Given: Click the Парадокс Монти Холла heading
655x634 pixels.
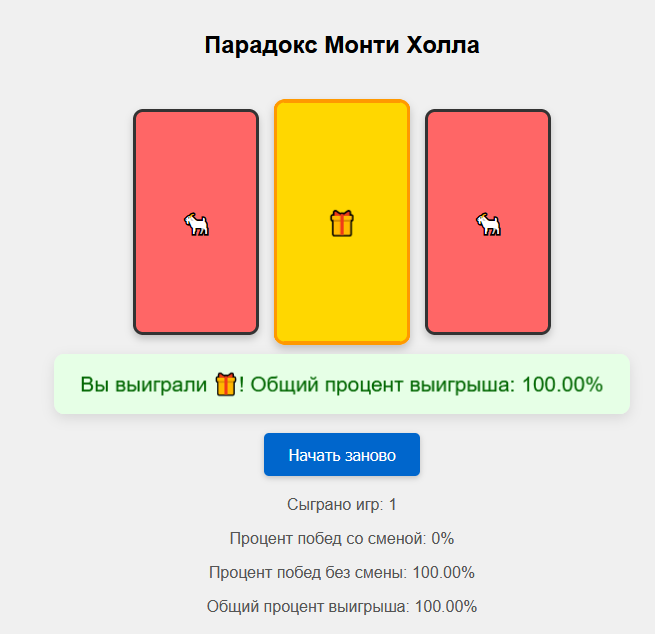Looking at the screenshot, I should click(342, 45).
